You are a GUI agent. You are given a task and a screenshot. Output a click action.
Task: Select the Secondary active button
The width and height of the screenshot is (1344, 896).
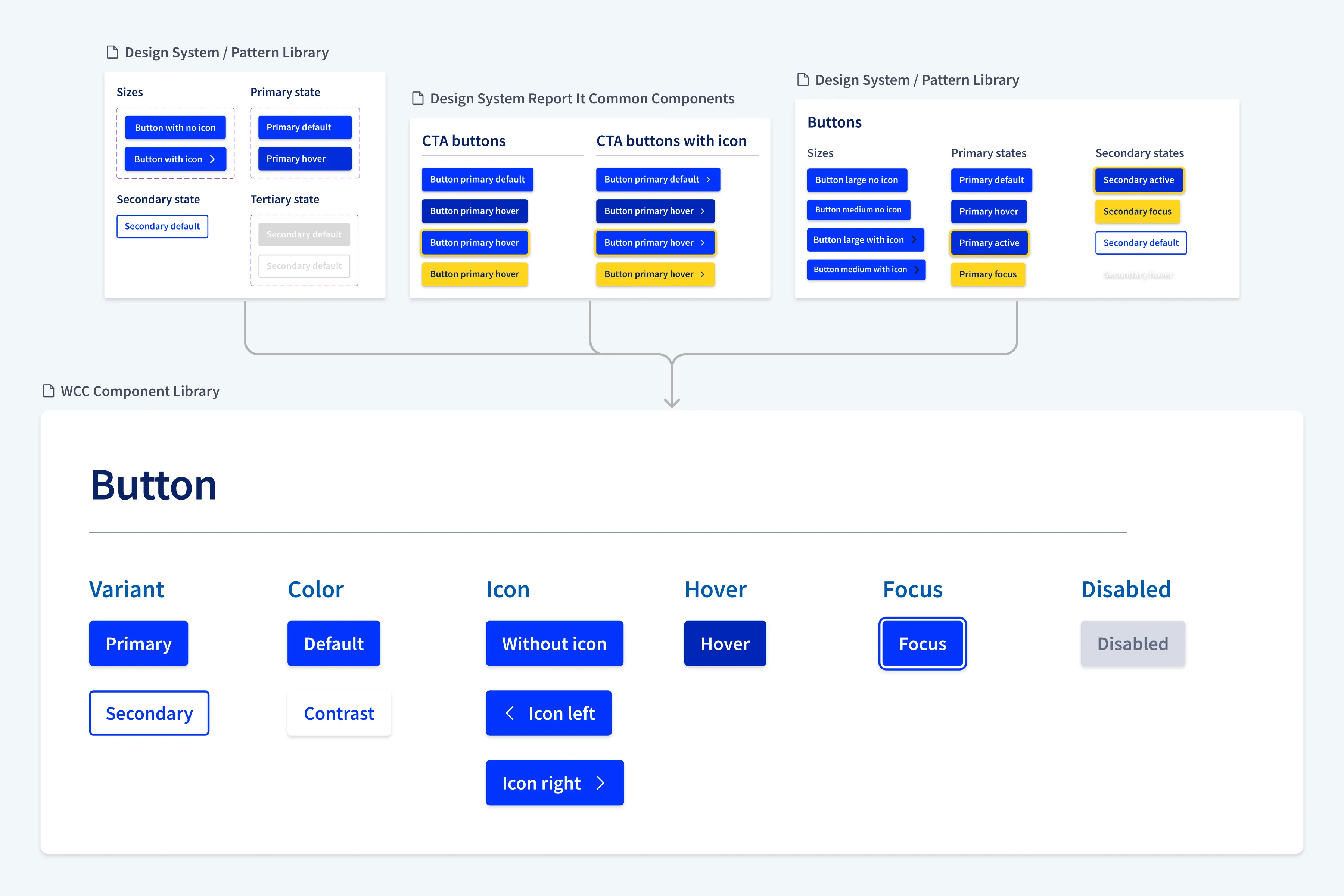tap(1139, 180)
